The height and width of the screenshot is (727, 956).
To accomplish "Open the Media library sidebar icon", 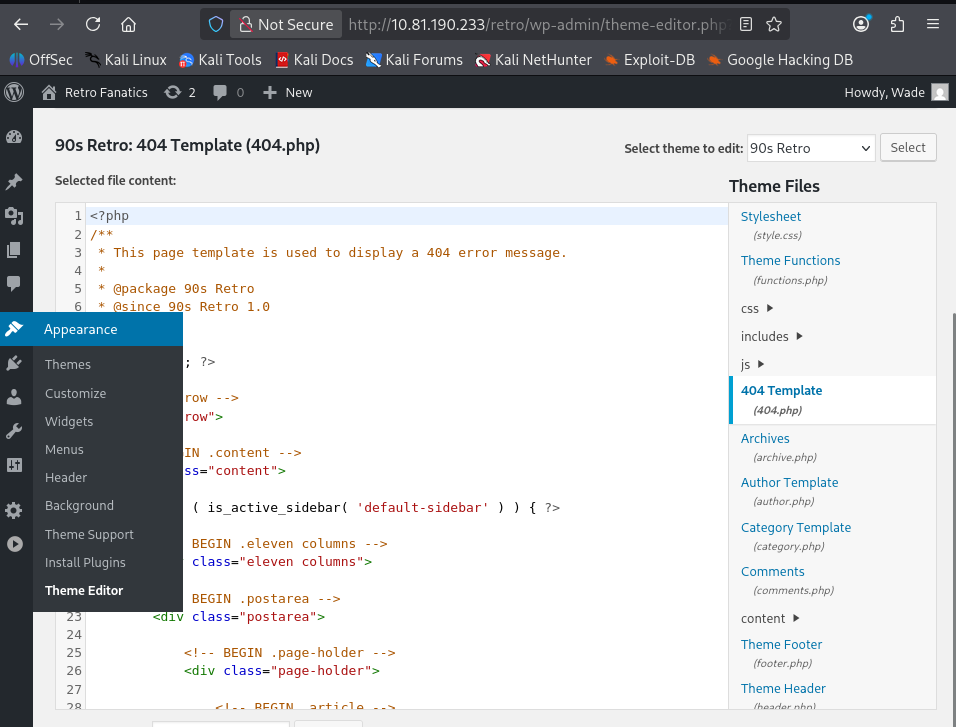I will point(14,215).
